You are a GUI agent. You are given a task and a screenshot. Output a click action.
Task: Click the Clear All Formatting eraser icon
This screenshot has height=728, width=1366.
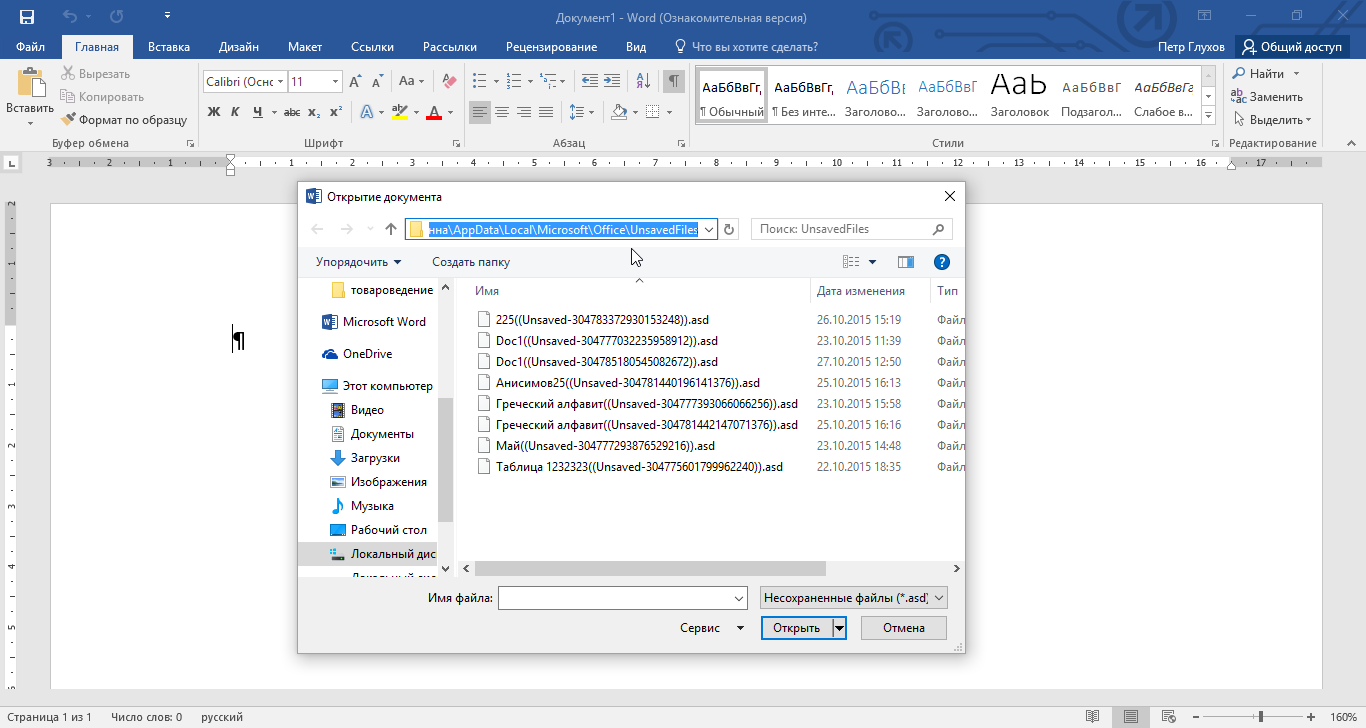point(449,81)
